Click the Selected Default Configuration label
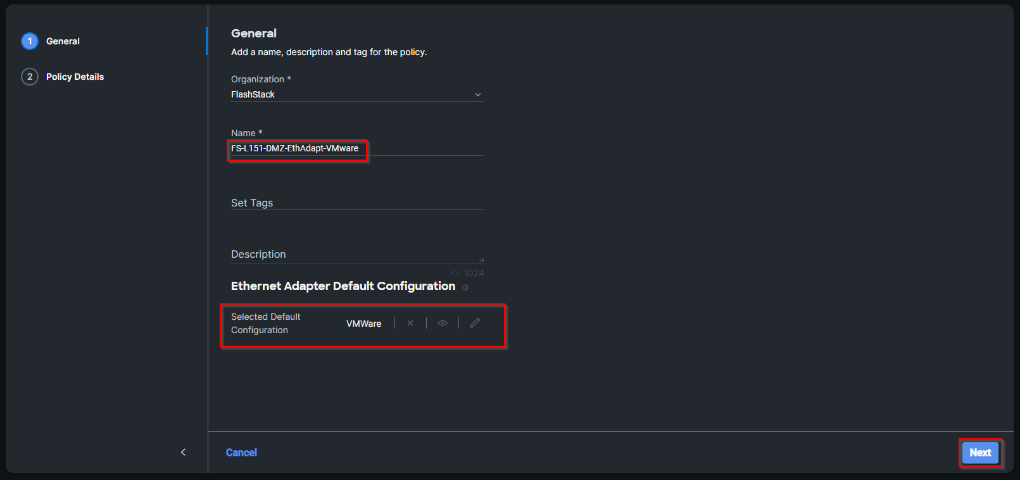Viewport: 1020px width, 480px height. click(x=265, y=323)
